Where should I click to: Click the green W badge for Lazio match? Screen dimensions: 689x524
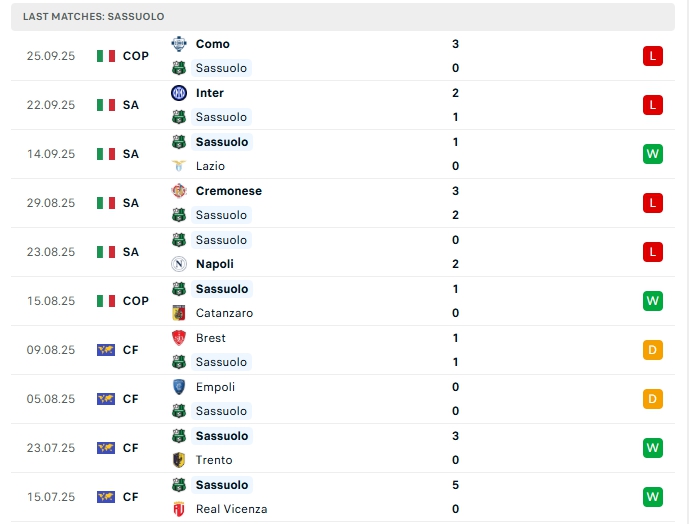[x=653, y=154]
